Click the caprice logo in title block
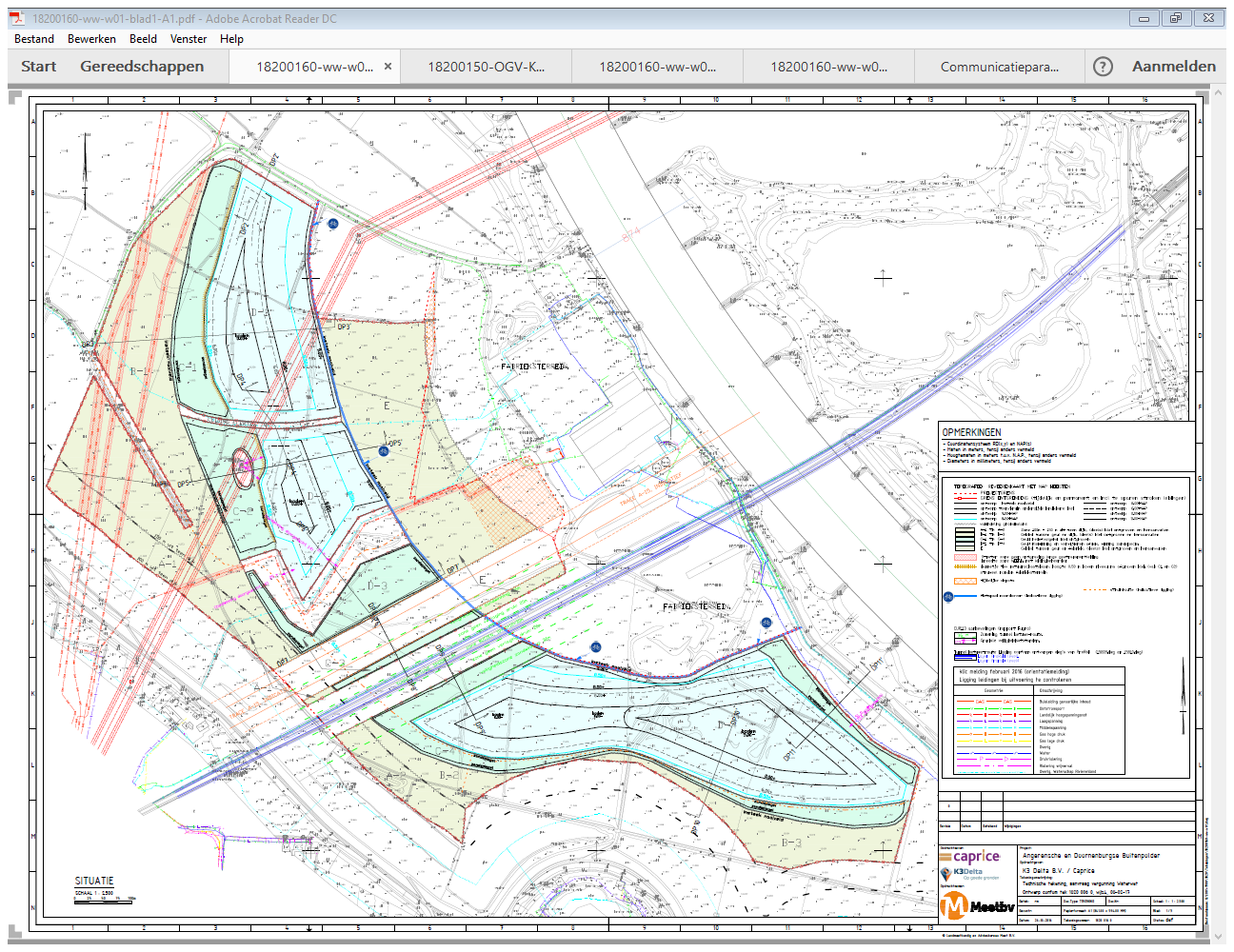This screenshot has width=1234, height=952. coord(969,857)
